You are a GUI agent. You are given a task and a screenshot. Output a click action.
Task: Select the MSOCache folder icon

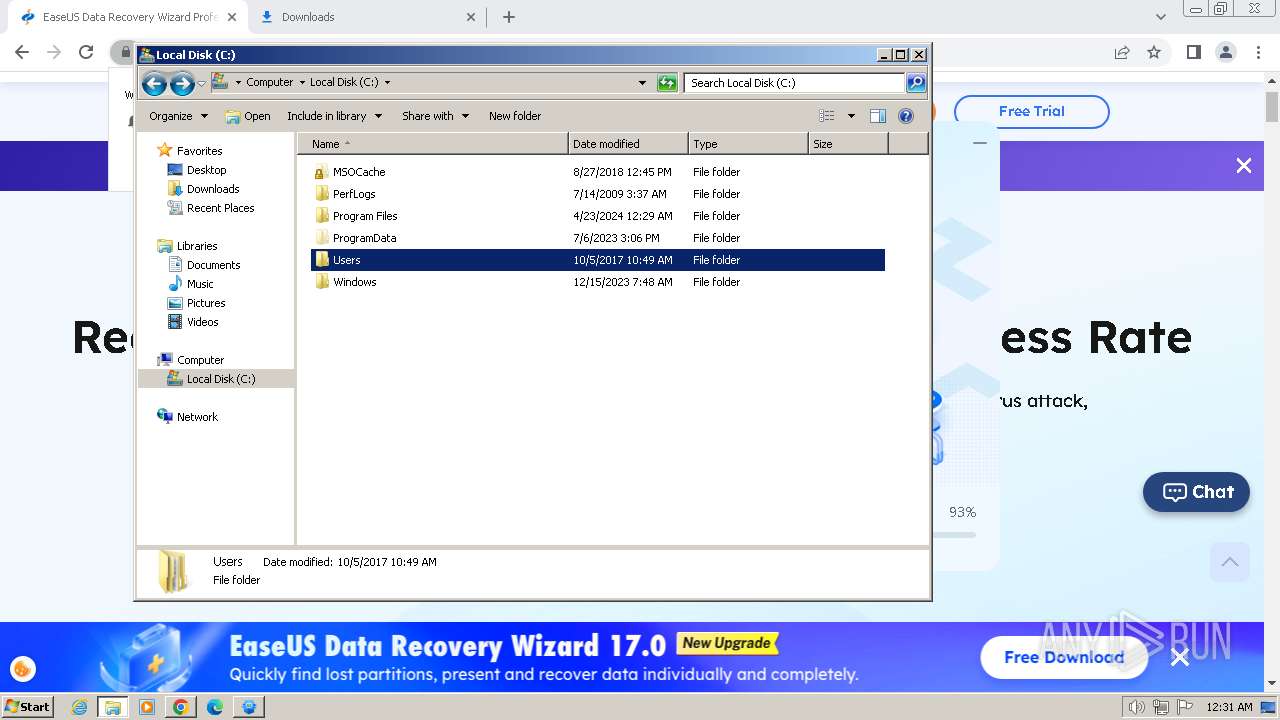321,172
